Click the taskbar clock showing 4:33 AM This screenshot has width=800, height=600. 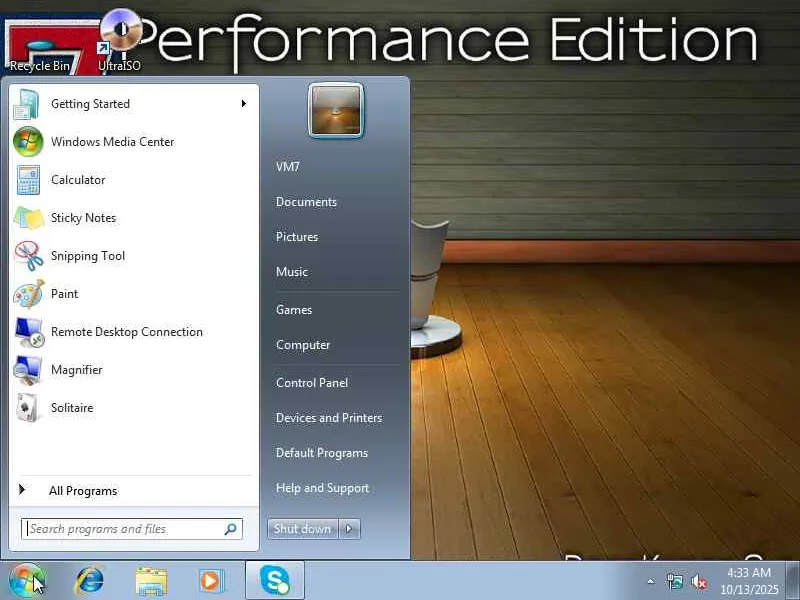point(749,581)
